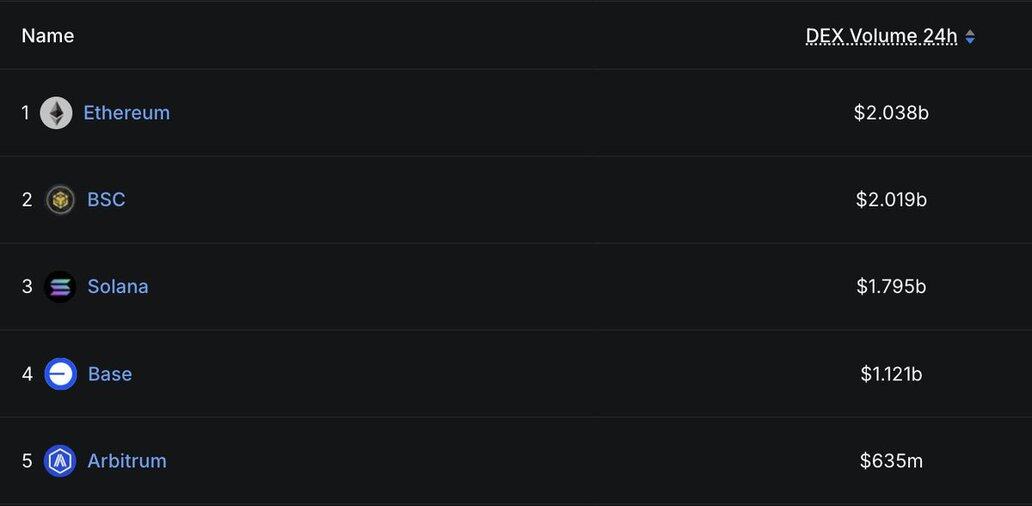Select Solana's $1.795b volume value
The image size is (1032, 506).
coord(891,287)
